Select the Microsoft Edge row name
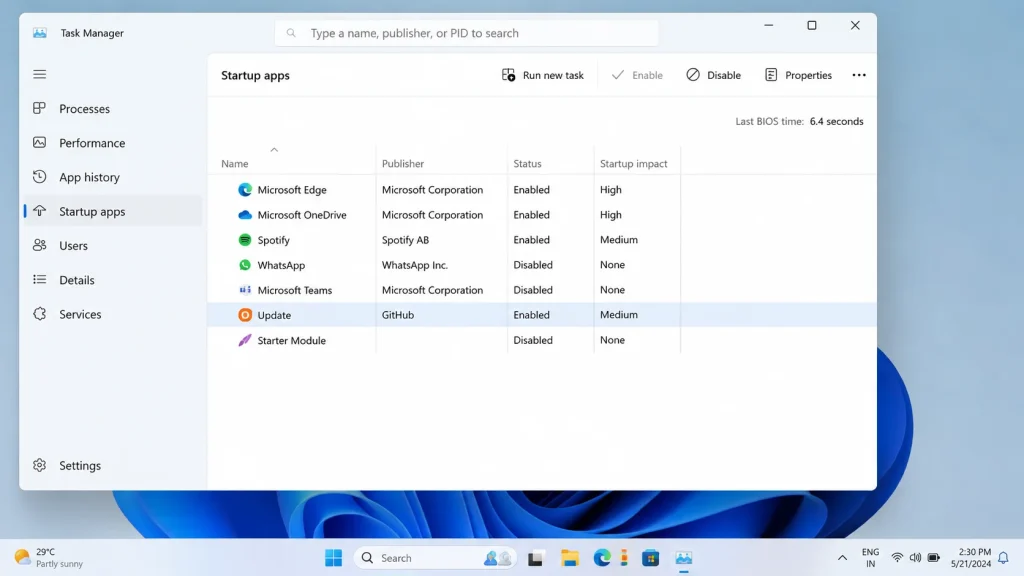 [292, 190]
